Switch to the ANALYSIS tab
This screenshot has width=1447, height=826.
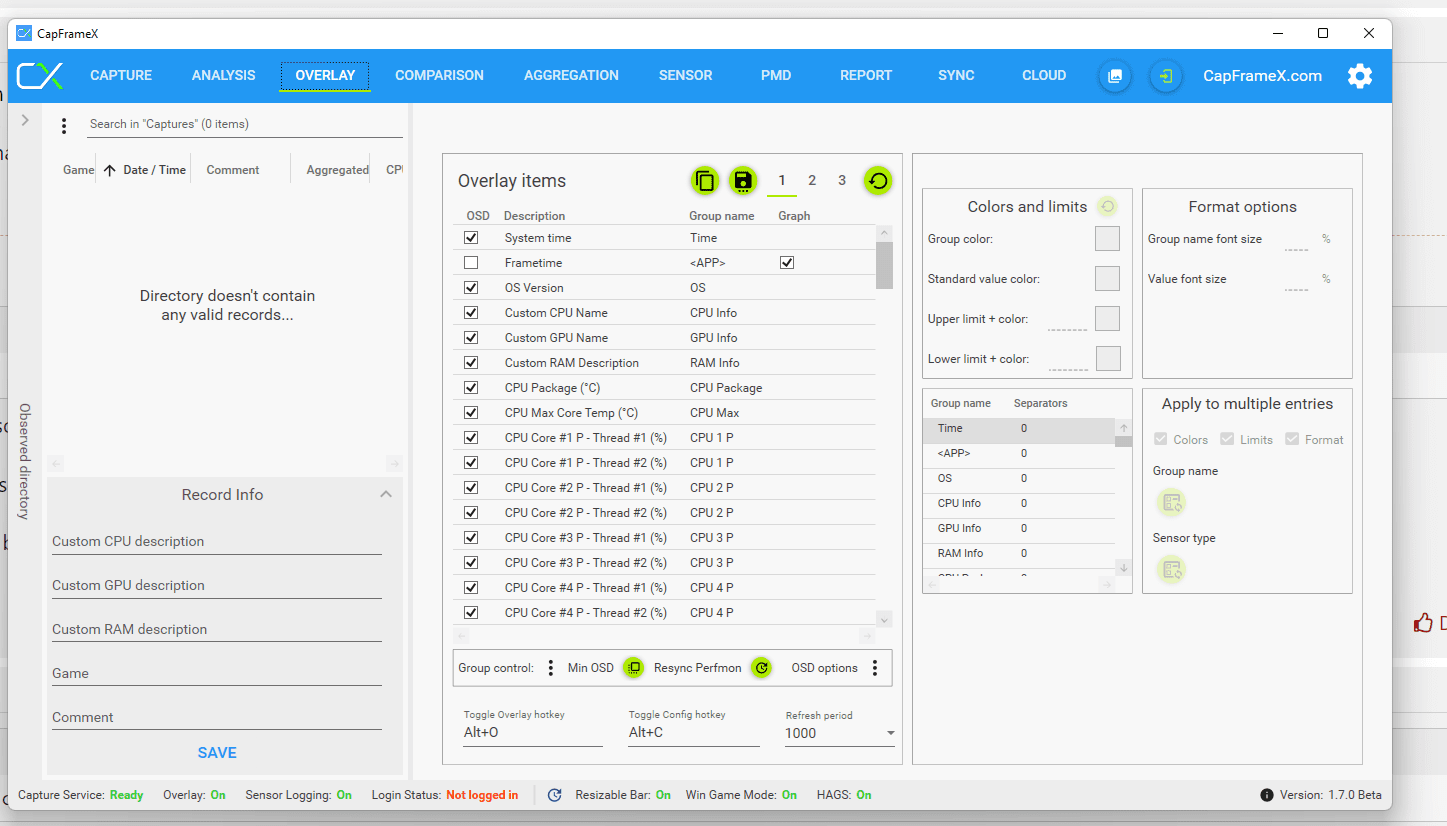[224, 76]
